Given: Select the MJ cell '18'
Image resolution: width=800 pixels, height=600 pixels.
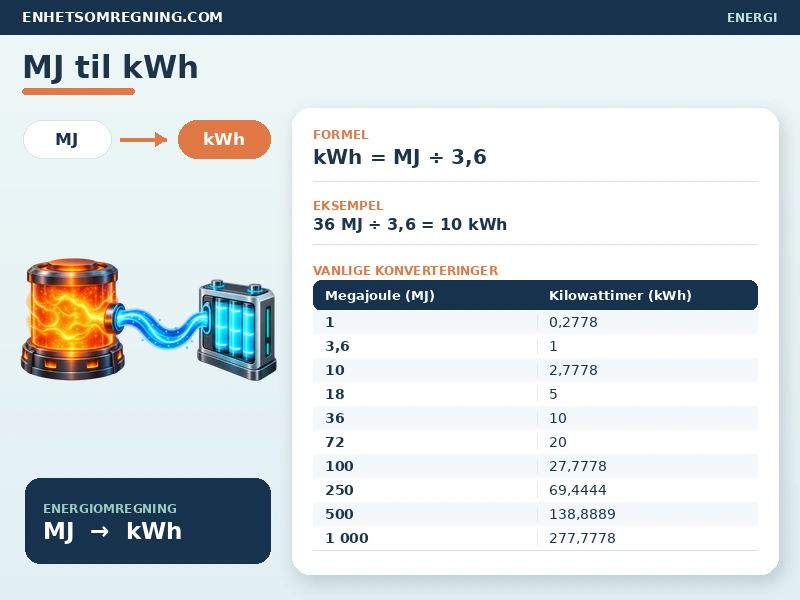Looking at the screenshot, I should 335,394.
